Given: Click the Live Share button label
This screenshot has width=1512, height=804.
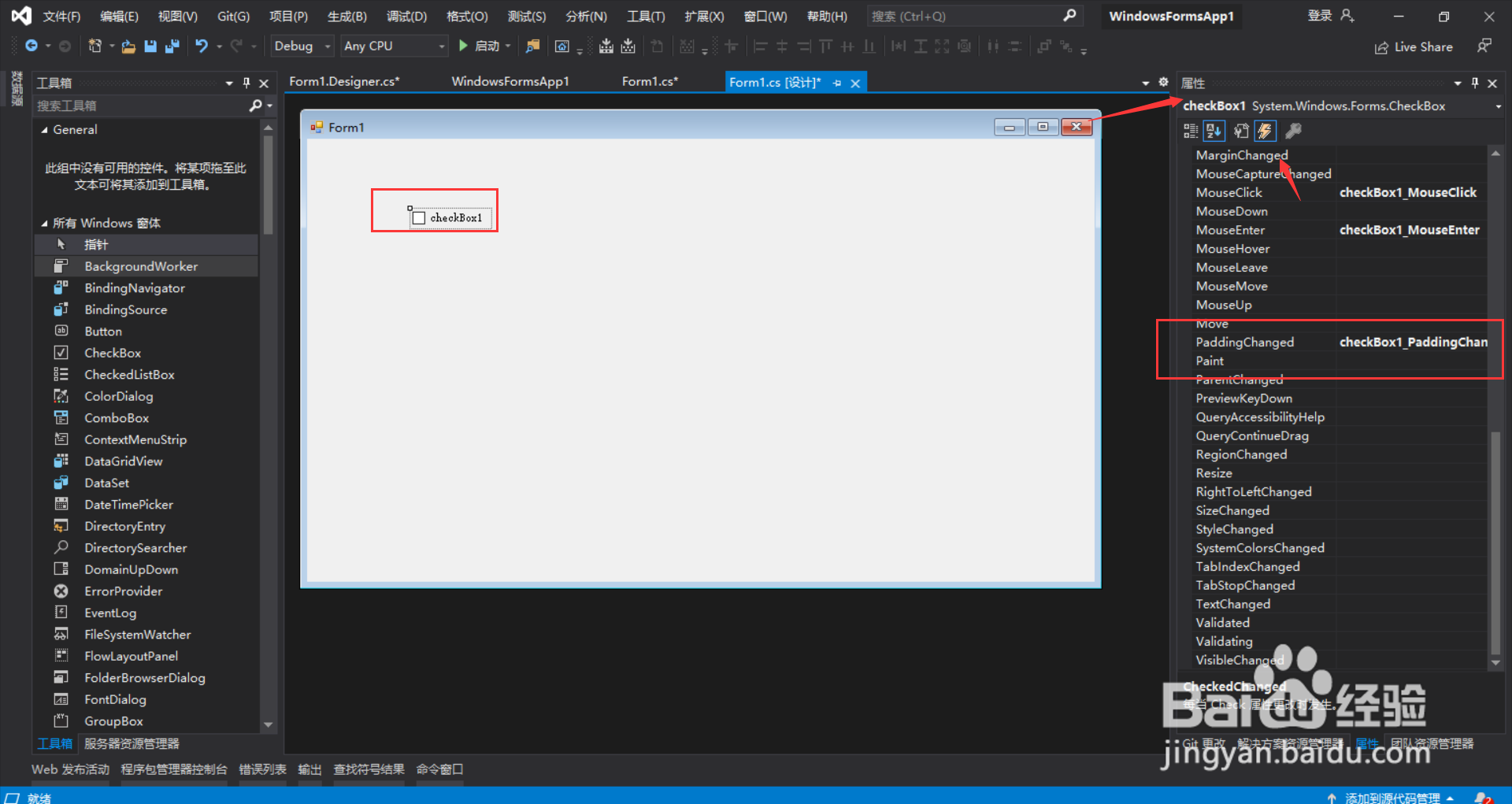Looking at the screenshot, I should tap(1423, 47).
